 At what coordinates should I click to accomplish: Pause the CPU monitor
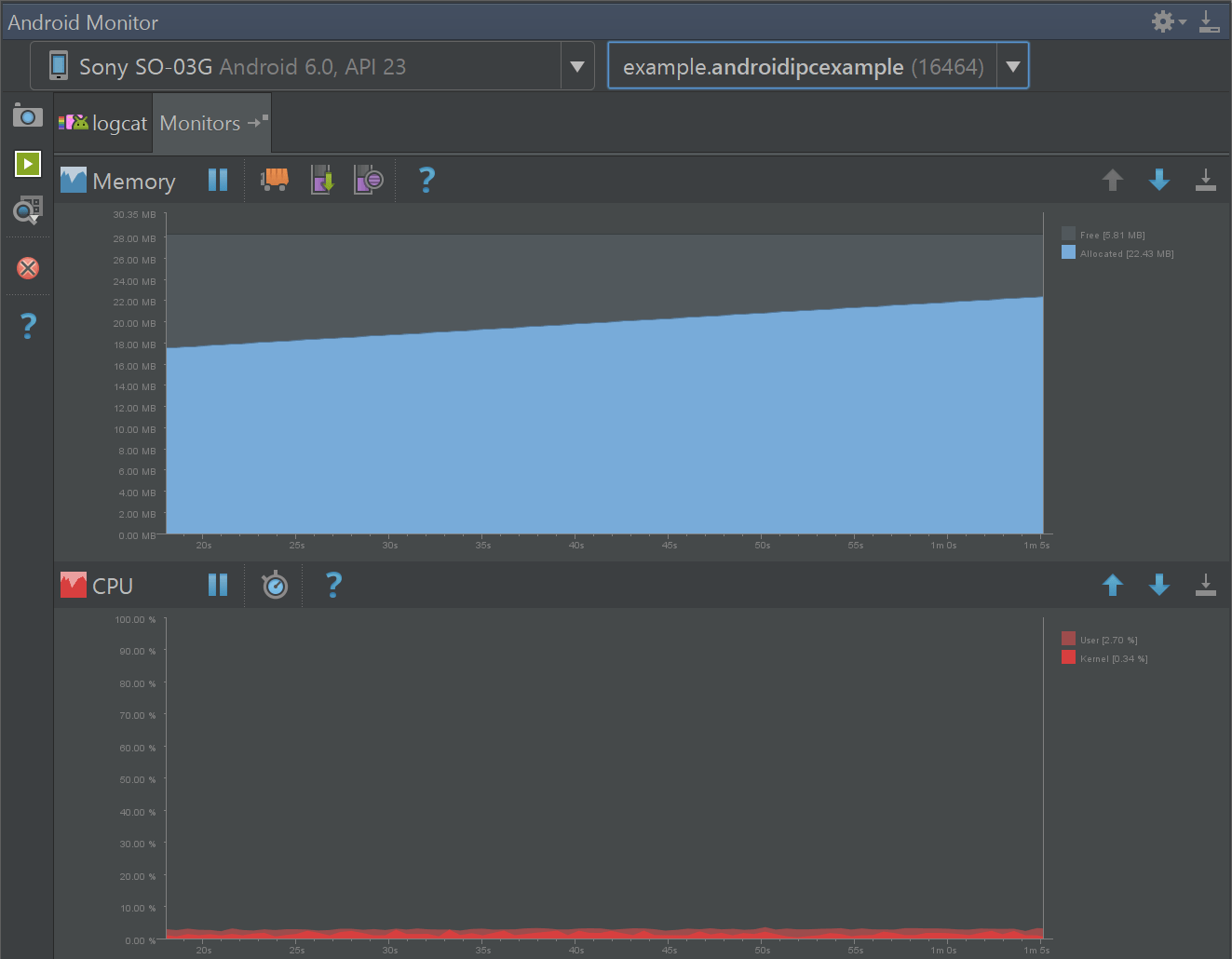[218, 585]
